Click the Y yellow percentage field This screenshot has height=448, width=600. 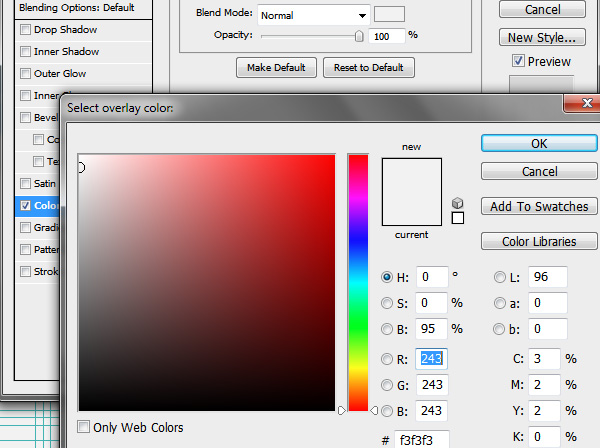pos(545,411)
